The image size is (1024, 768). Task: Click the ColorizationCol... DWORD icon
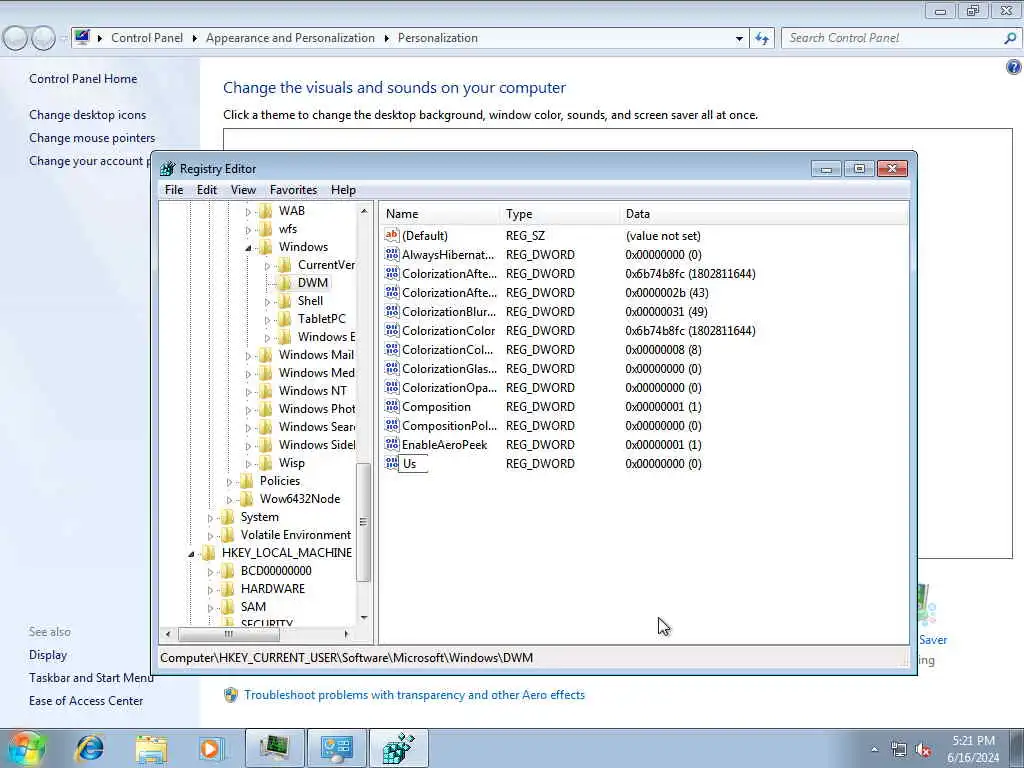[392, 349]
